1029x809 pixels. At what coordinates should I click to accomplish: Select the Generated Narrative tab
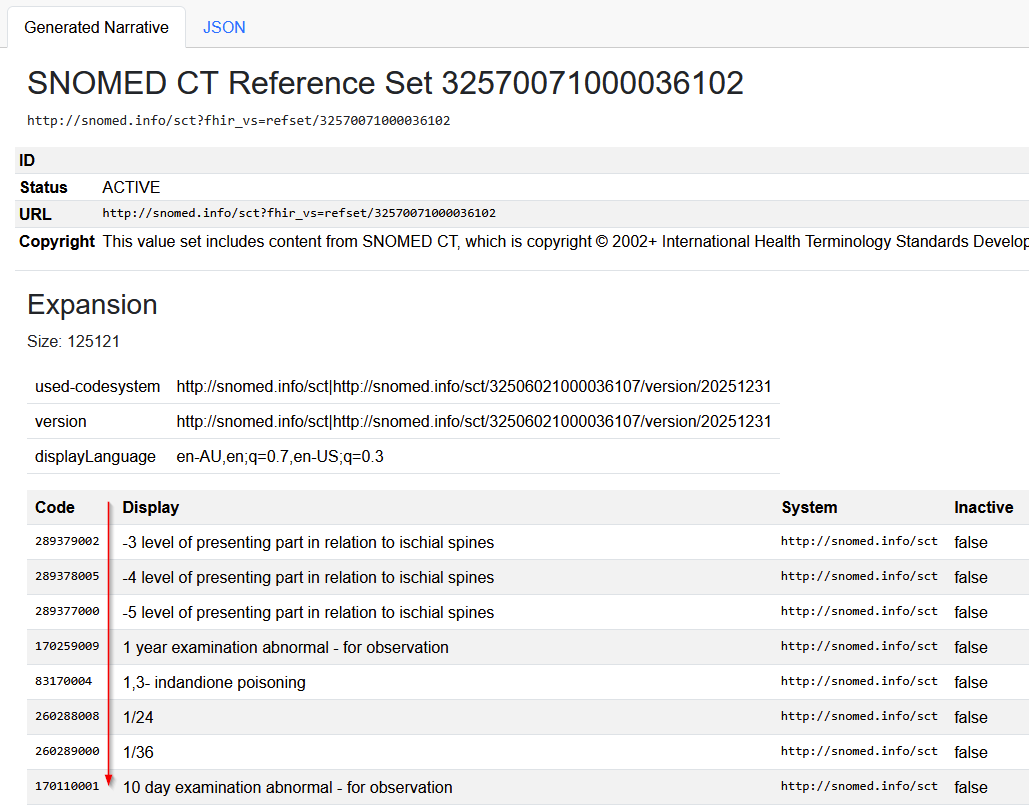tap(96, 28)
